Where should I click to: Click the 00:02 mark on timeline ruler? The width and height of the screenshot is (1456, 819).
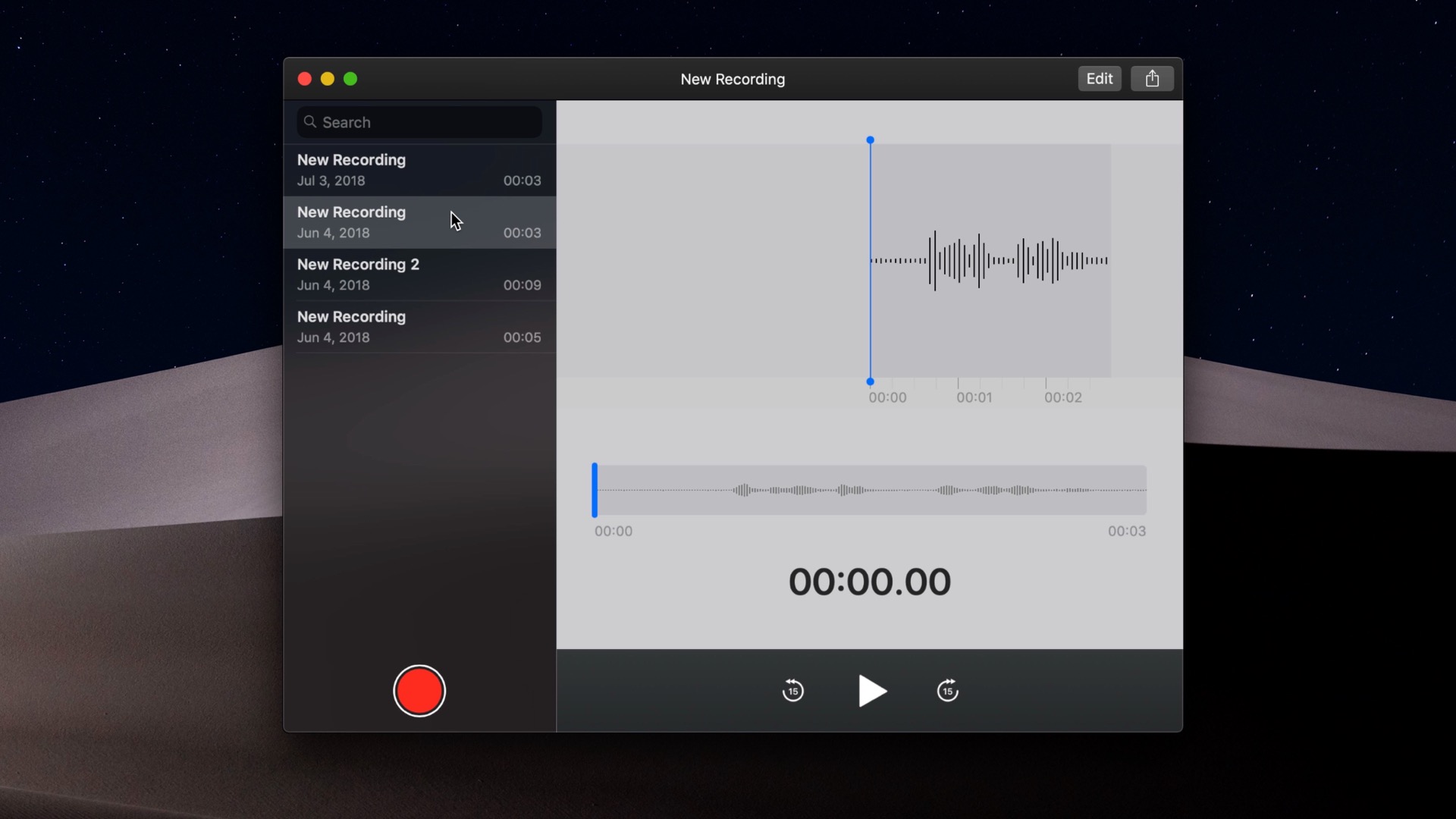coord(1062,397)
